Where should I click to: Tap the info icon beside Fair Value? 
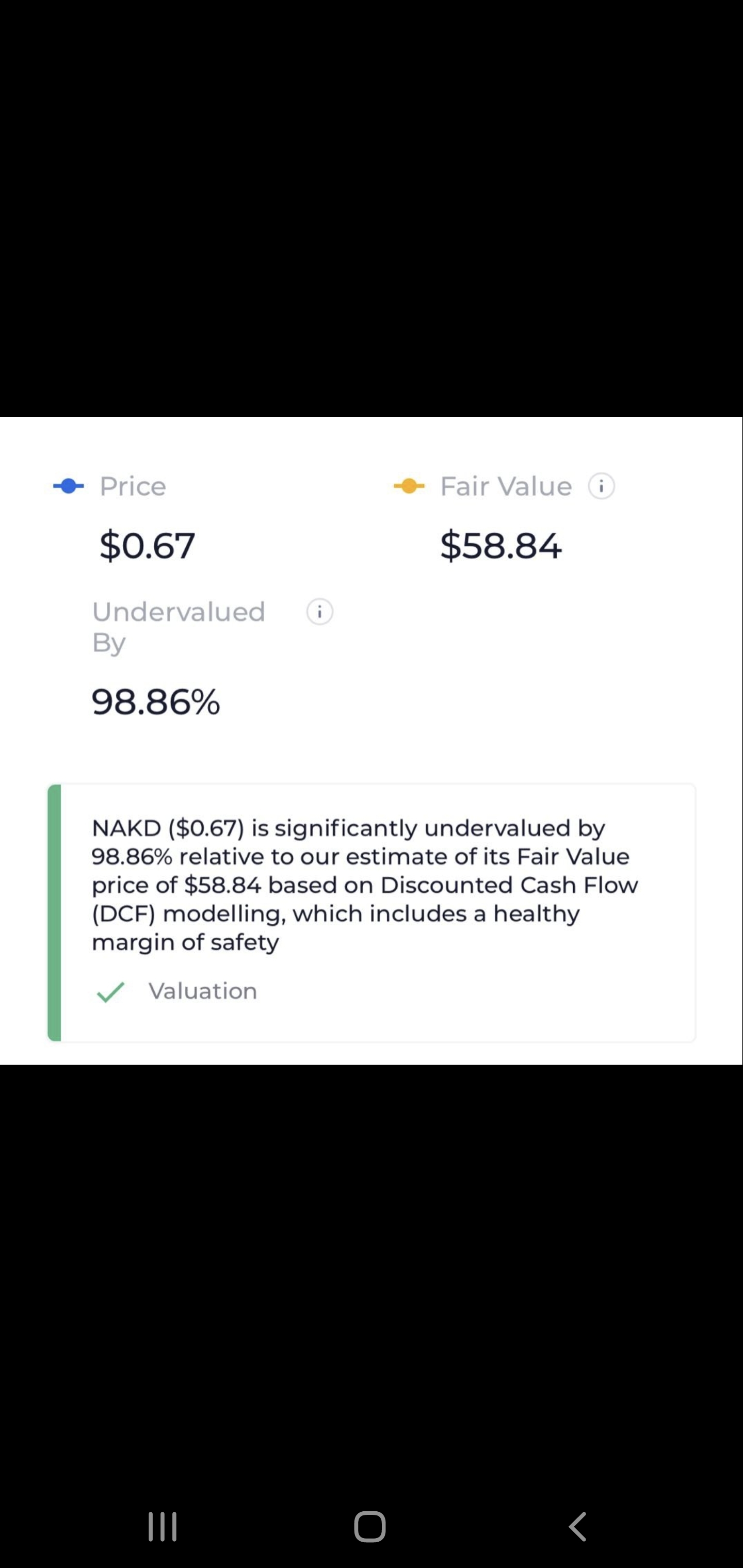(601, 486)
